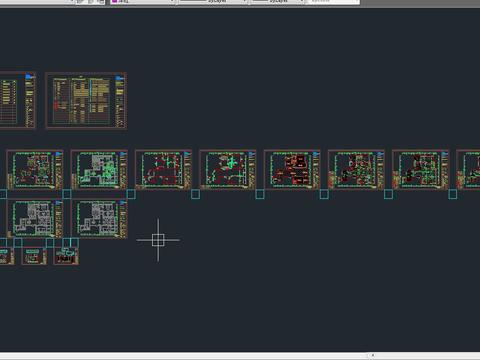Image resolution: width=480 pixels, height=360 pixels.
Task: Select the sixth floor-plan sheet in the middle row
Action: coord(356,170)
